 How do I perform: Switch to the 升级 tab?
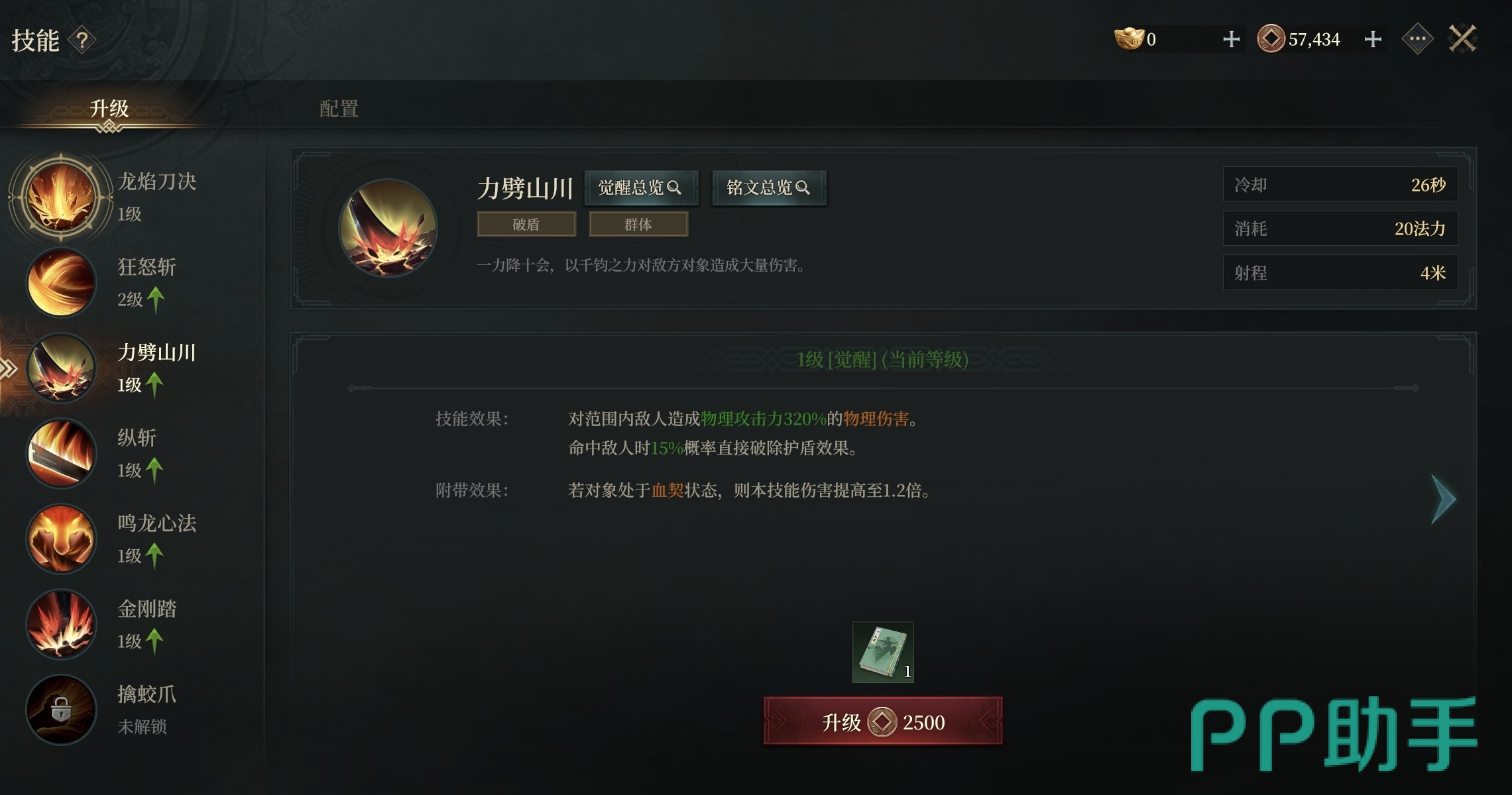109,108
